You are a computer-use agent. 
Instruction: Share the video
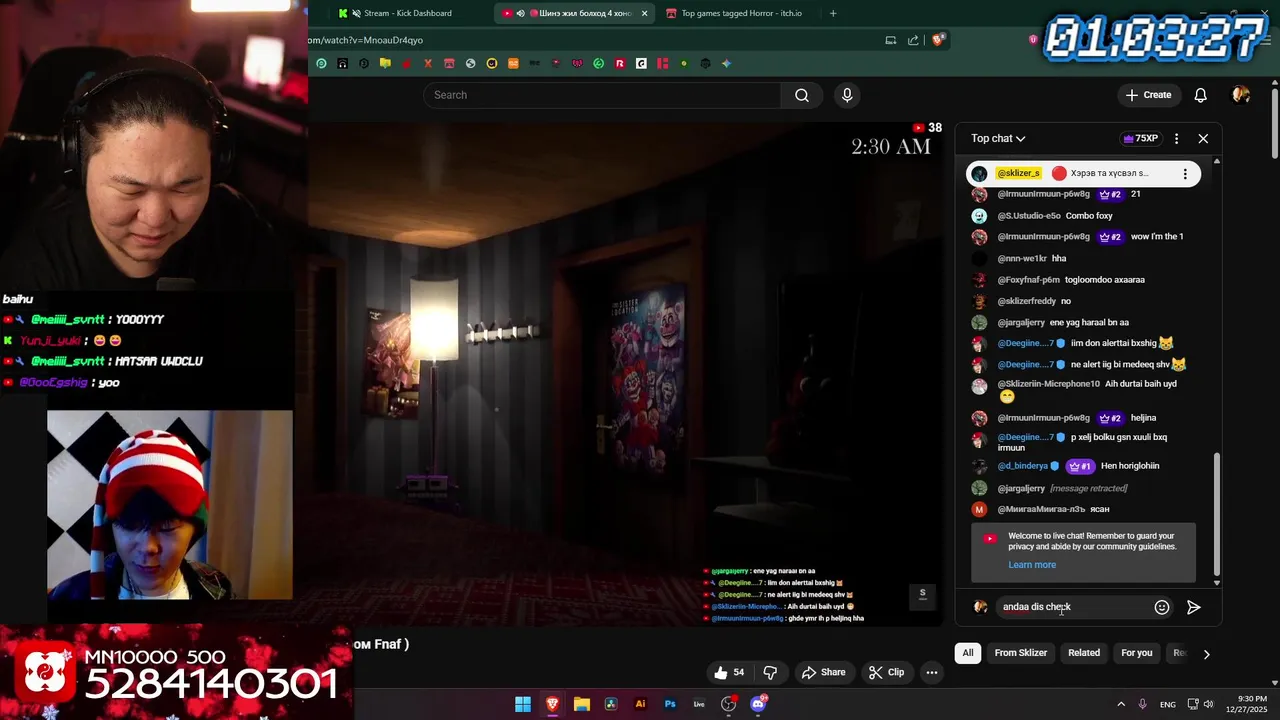tap(823, 673)
